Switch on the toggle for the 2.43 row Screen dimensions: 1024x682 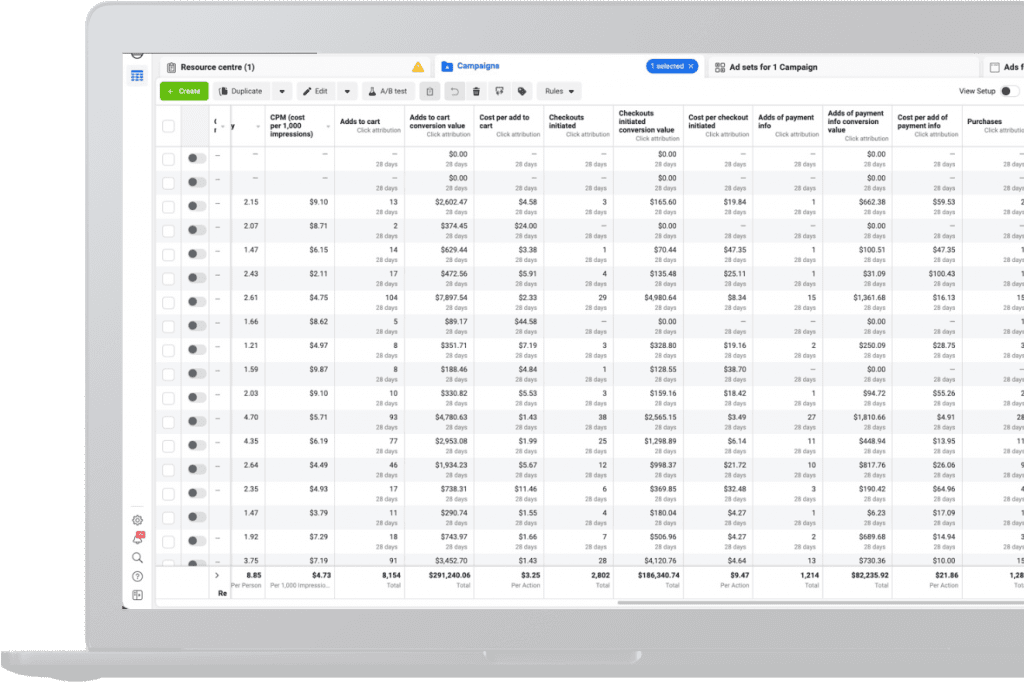click(x=196, y=278)
